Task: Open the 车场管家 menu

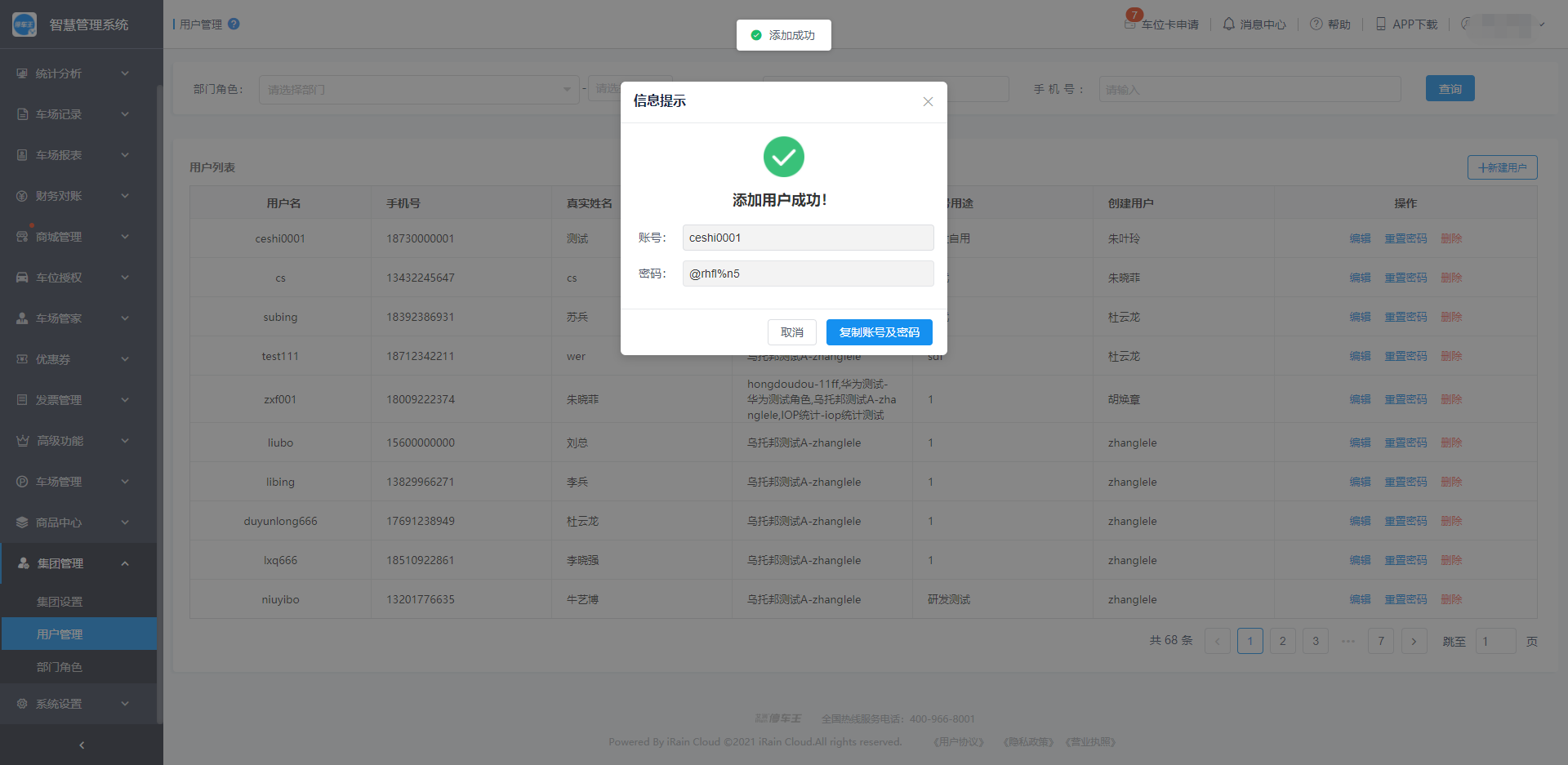Action: (78, 318)
